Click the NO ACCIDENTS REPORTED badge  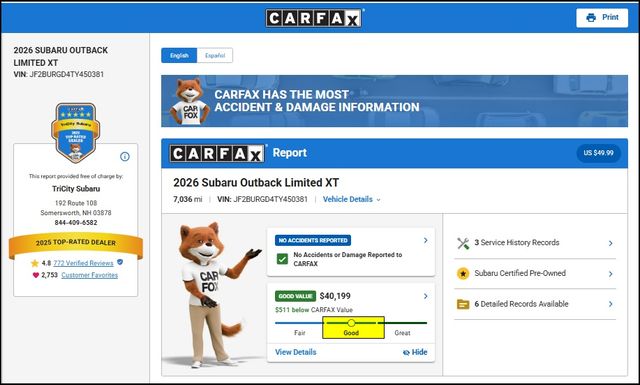[313, 240]
